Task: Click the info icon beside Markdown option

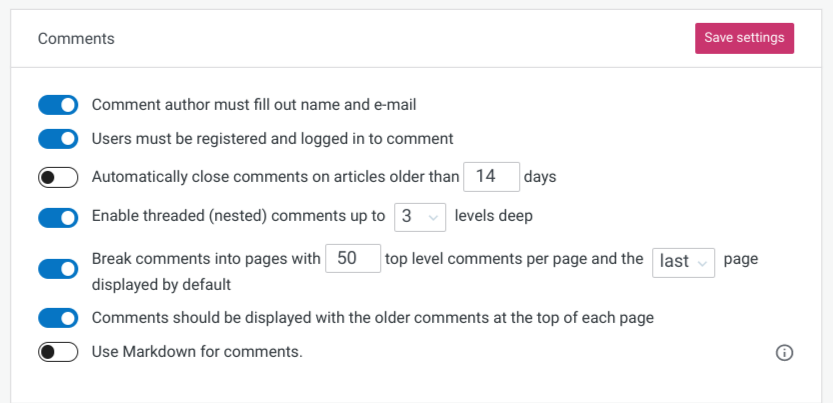Action: [784, 353]
